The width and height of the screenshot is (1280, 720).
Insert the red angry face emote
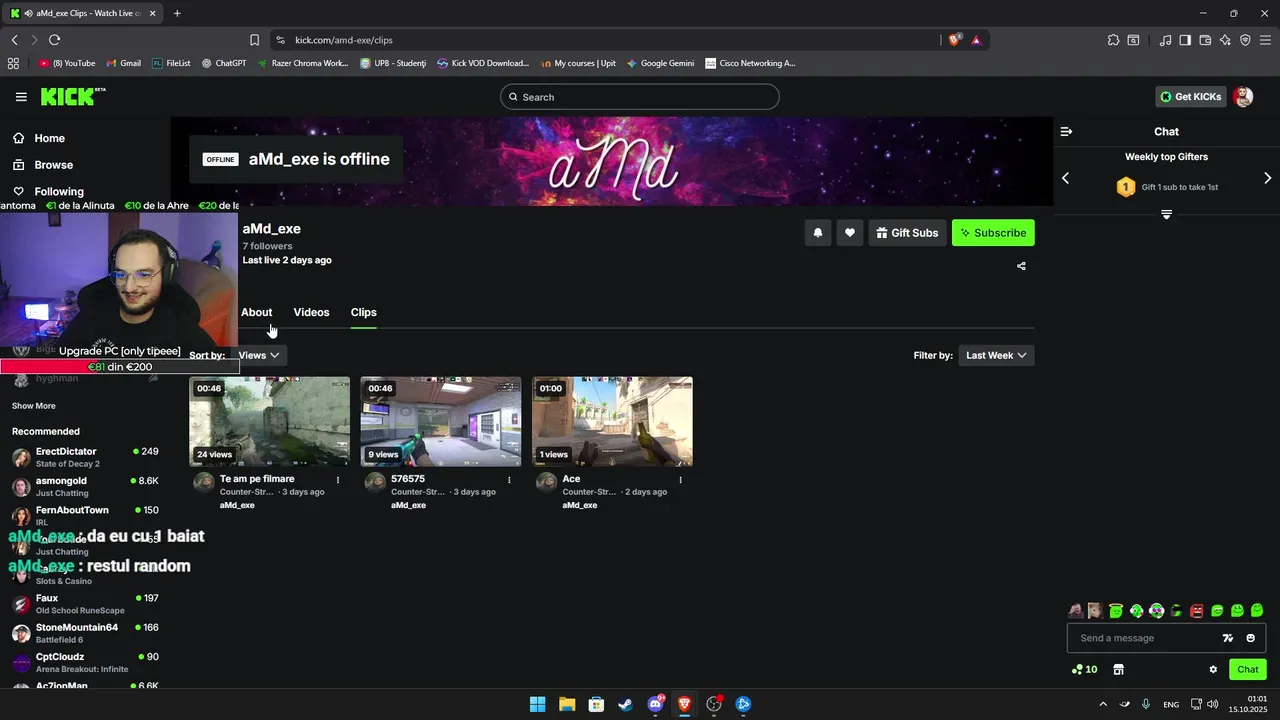point(1196,610)
